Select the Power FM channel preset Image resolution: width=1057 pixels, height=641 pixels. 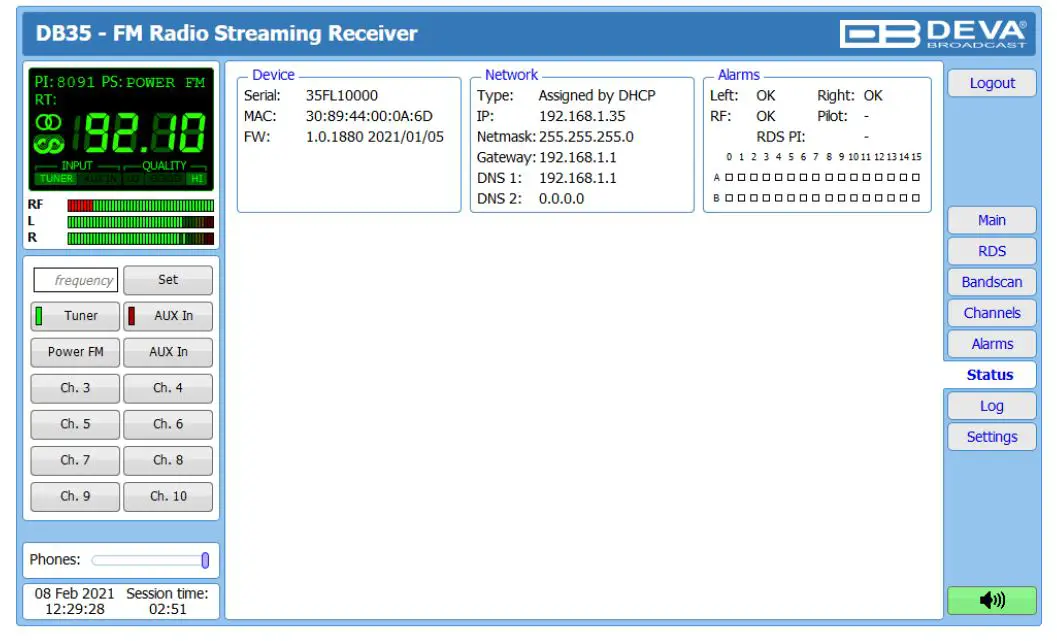[x=74, y=352]
